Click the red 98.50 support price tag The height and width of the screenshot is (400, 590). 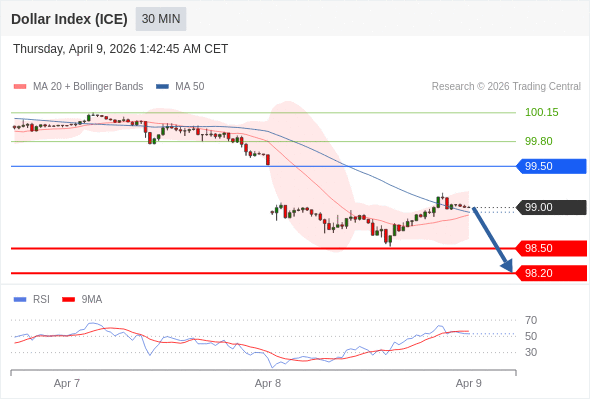tap(551, 248)
